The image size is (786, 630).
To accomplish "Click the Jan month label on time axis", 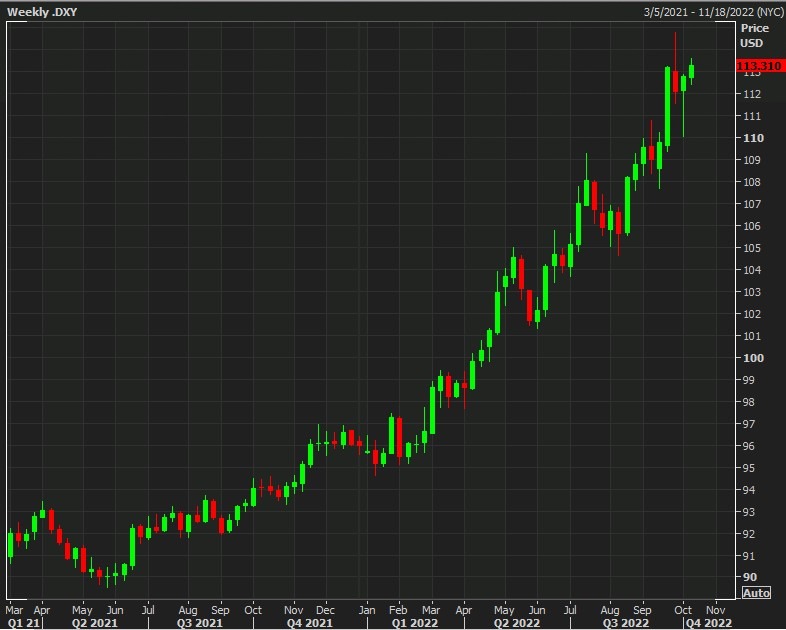I will point(367,610).
